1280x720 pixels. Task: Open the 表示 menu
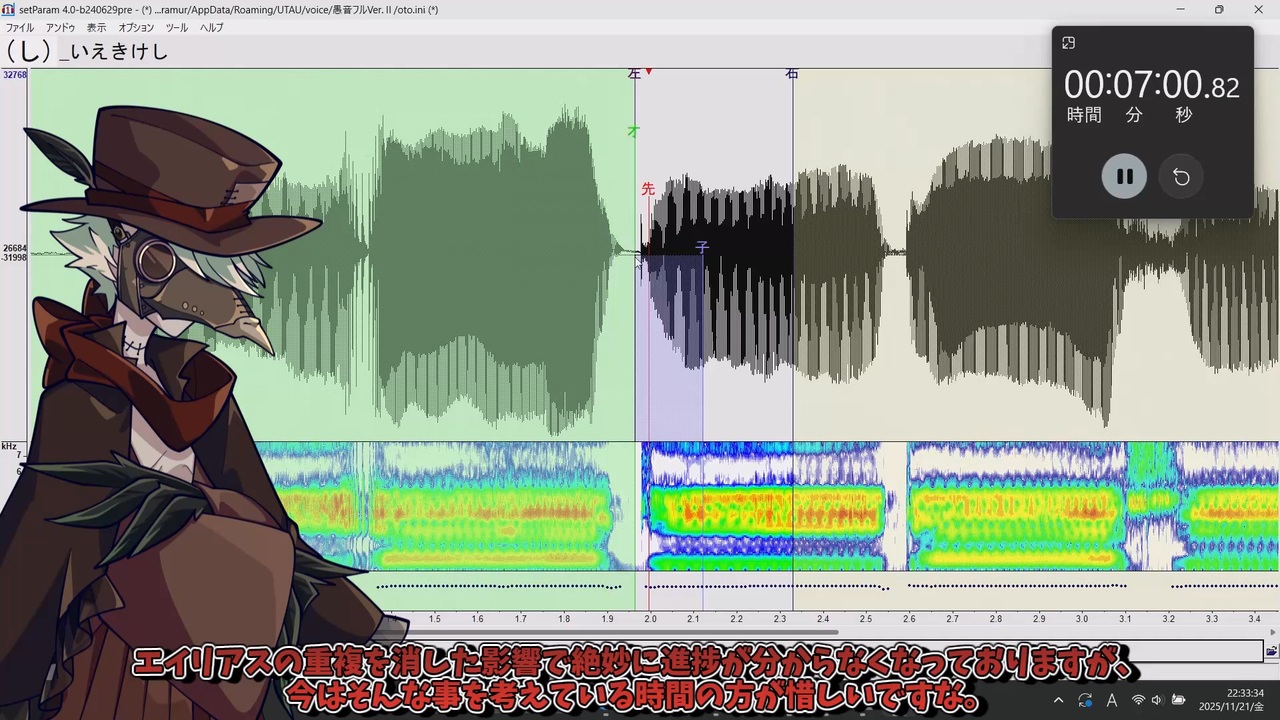pos(96,28)
